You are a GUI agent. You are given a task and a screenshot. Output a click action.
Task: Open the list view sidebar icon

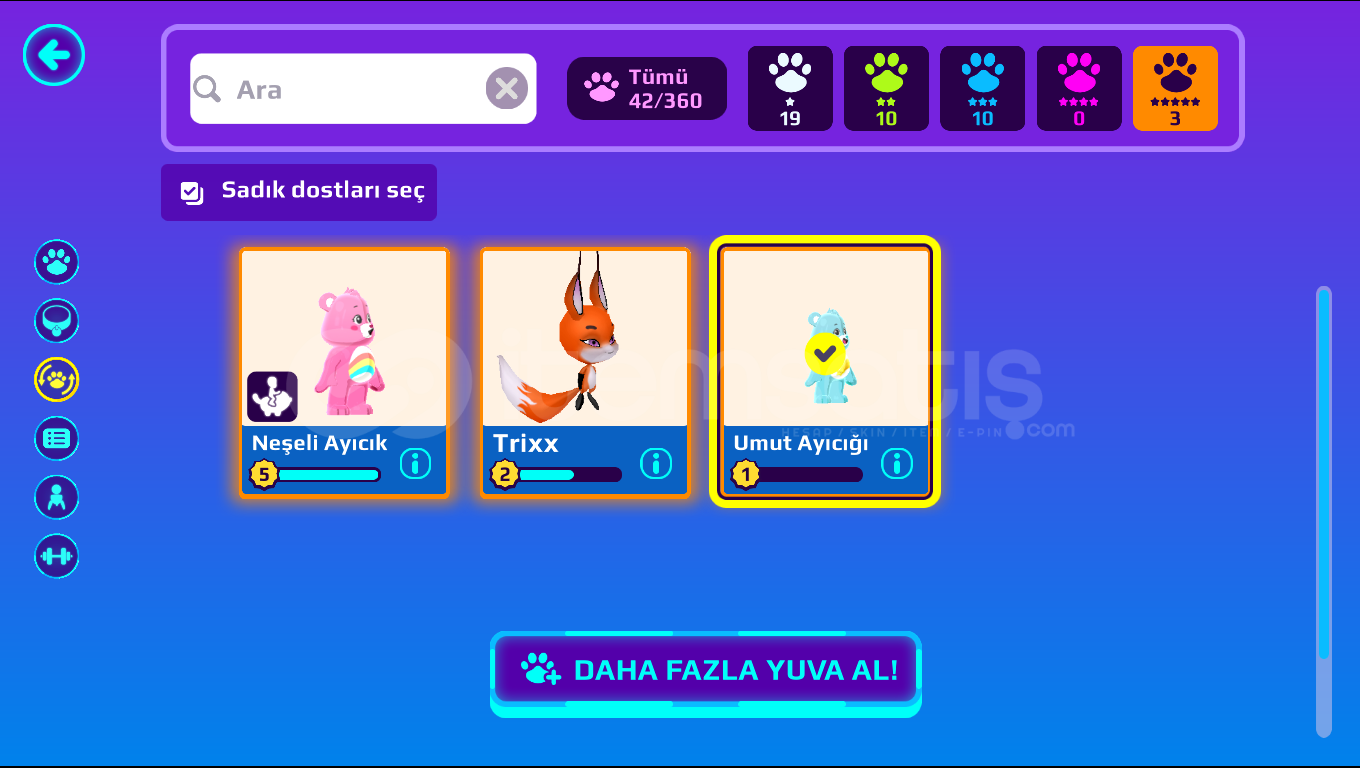click(57, 438)
